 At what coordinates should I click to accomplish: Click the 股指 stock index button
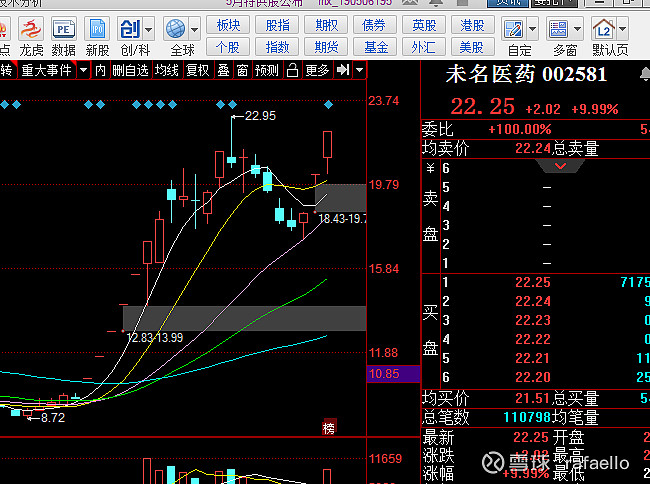pyautogui.click(x=277, y=25)
